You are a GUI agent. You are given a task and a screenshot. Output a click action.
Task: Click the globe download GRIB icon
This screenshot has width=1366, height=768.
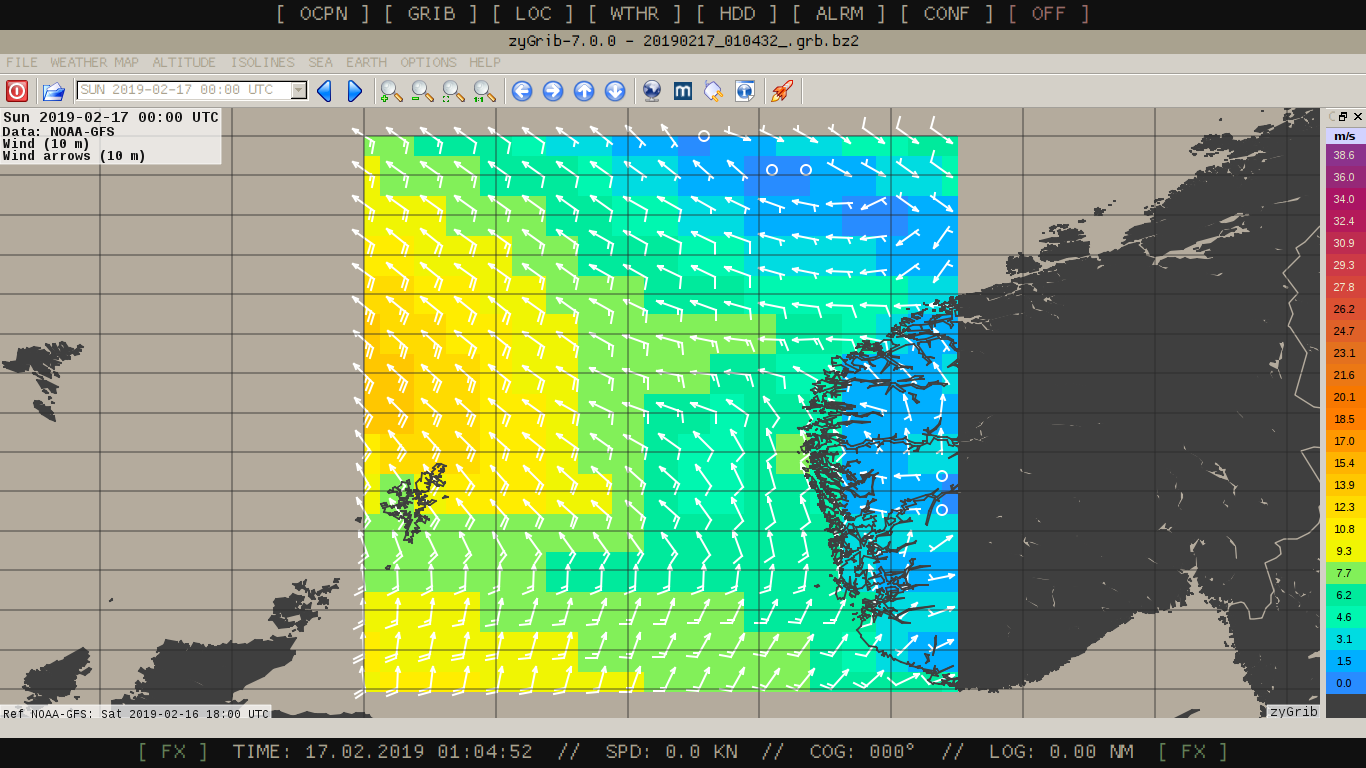pyautogui.click(x=652, y=91)
